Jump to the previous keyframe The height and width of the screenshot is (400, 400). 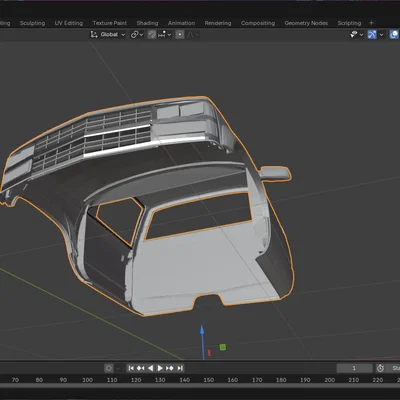(x=141, y=368)
